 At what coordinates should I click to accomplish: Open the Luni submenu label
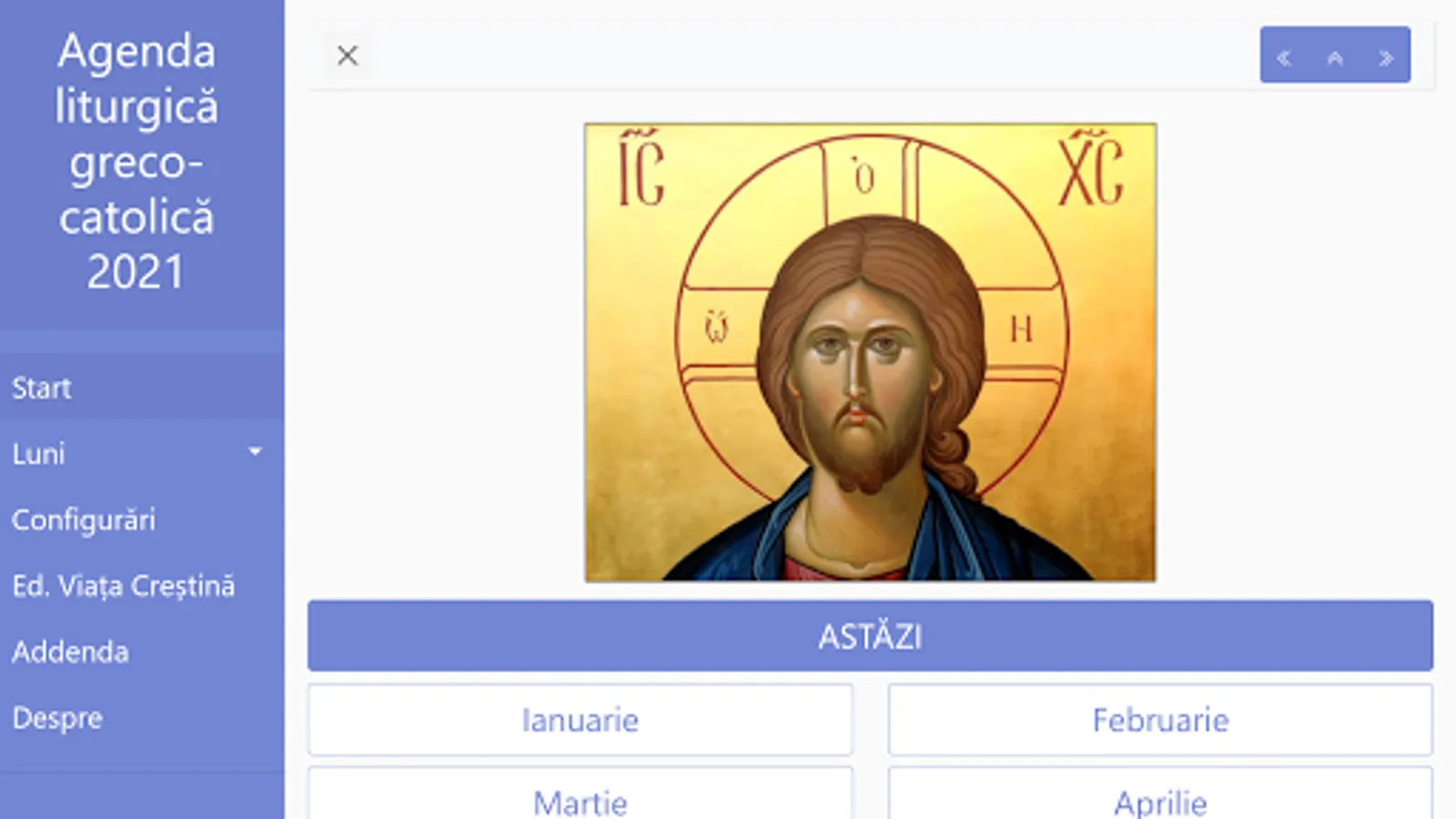39,453
